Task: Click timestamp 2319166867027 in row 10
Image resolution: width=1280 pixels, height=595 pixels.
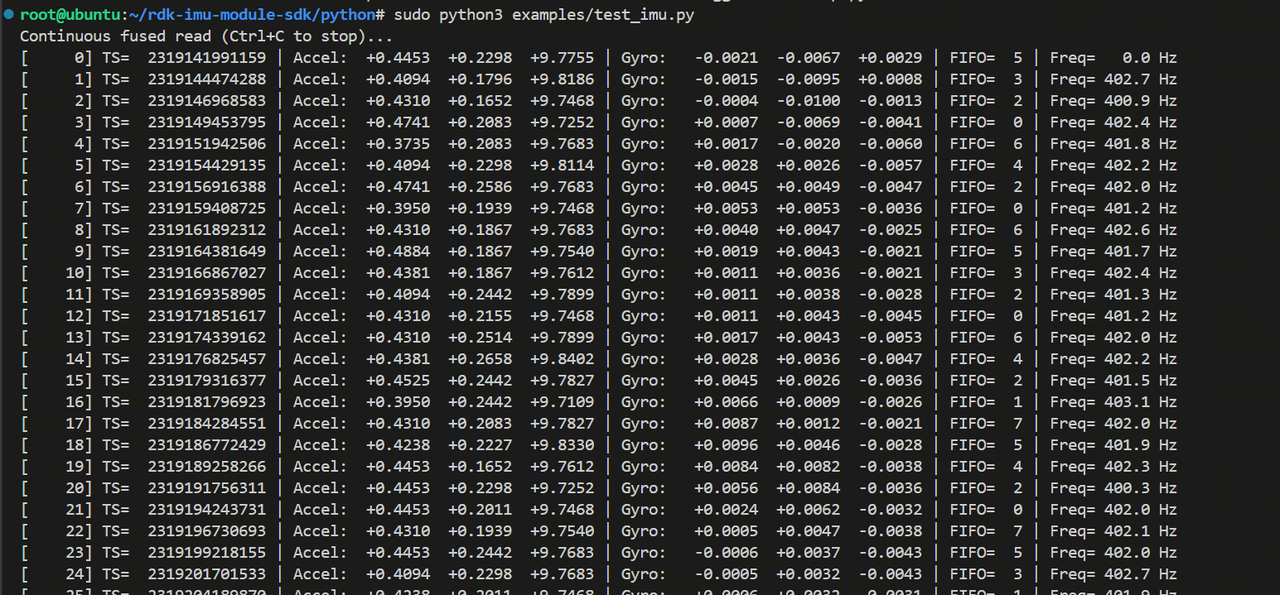Action: pos(207,273)
